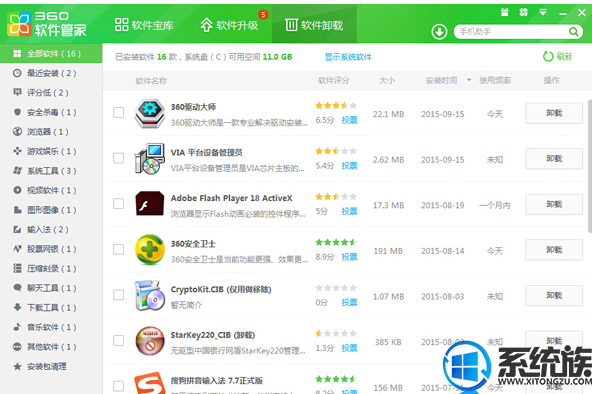592x394 pixels.
Task: Uninstall Adobe Flash Player with 卸载 button
Action: coord(554,204)
